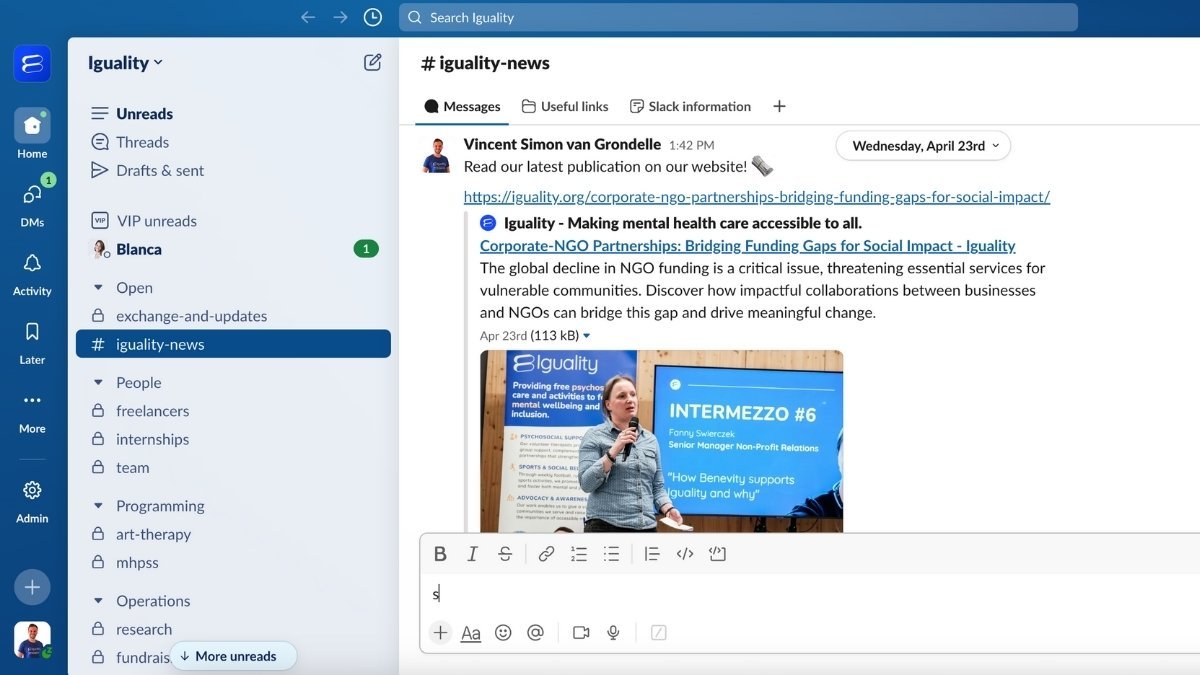Toggle strikethrough formatting
The image size is (1200, 675).
505,554
